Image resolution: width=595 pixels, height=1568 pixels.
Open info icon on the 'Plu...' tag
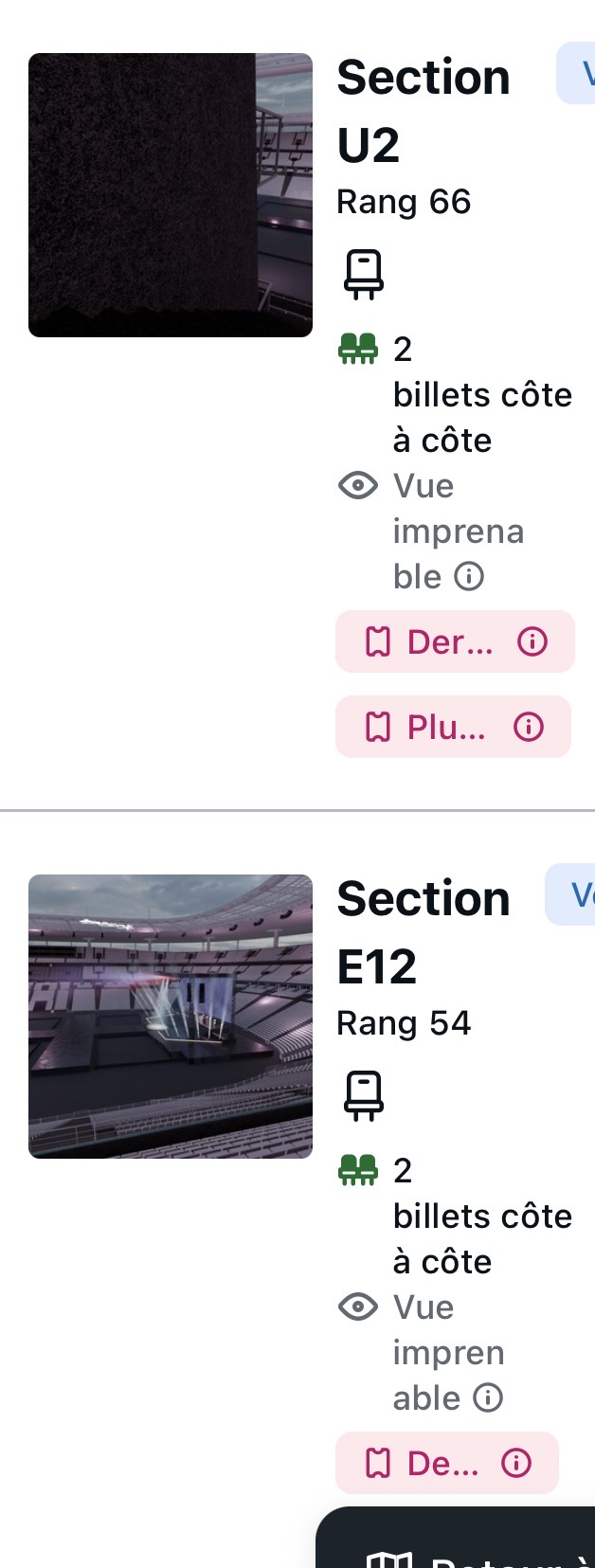pyautogui.click(x=529, y=728)
